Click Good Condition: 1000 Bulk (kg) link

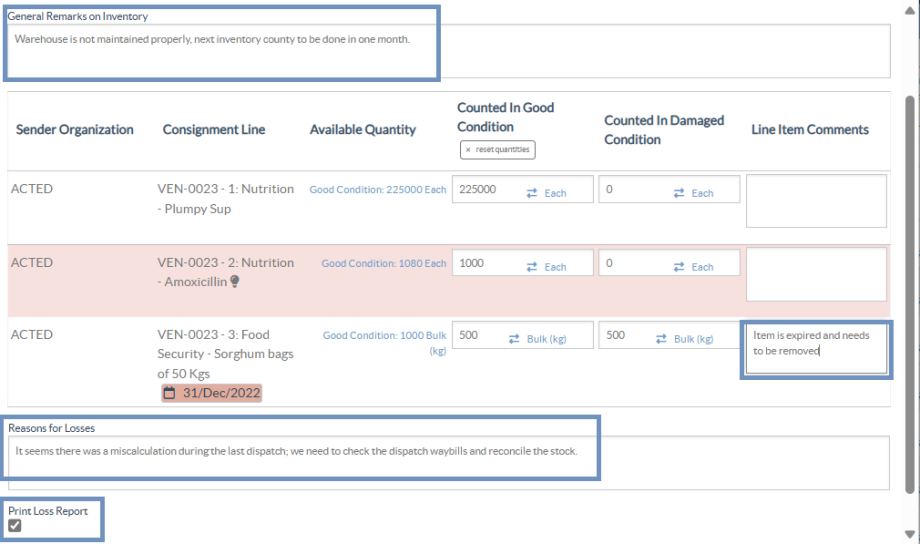384,343
